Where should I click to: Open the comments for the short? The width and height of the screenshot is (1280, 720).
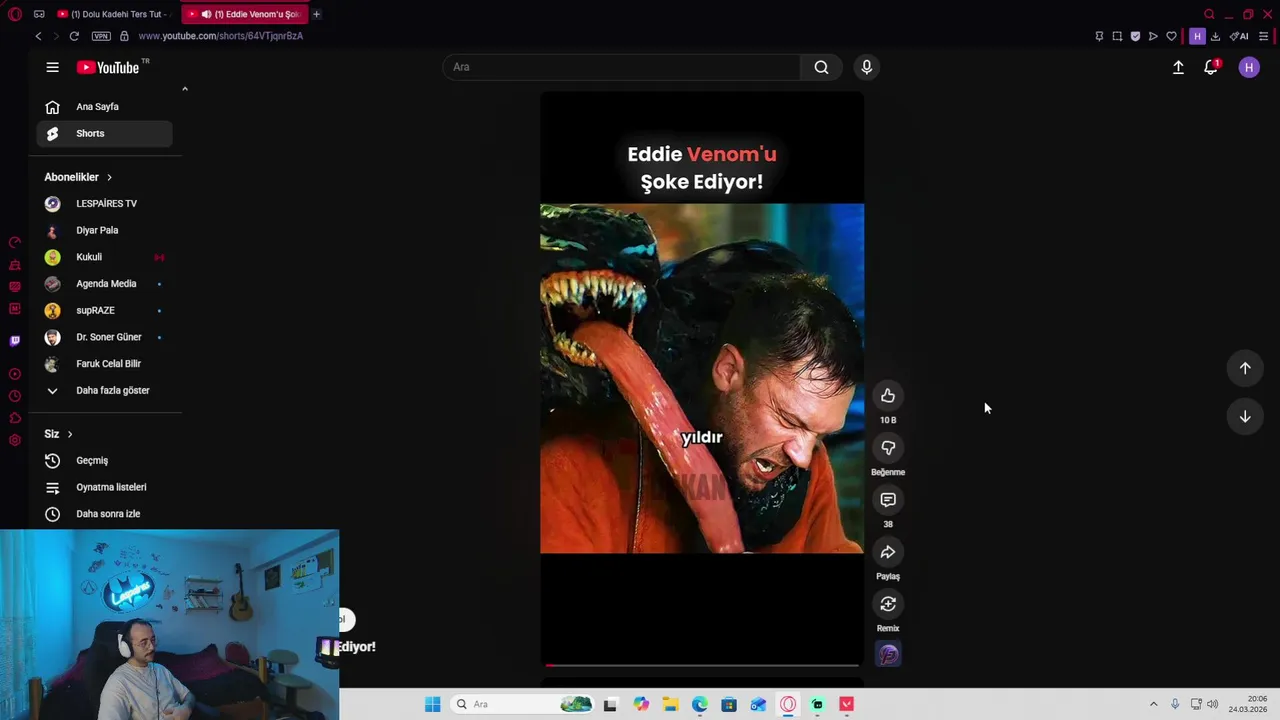click(x=888, y=500)
